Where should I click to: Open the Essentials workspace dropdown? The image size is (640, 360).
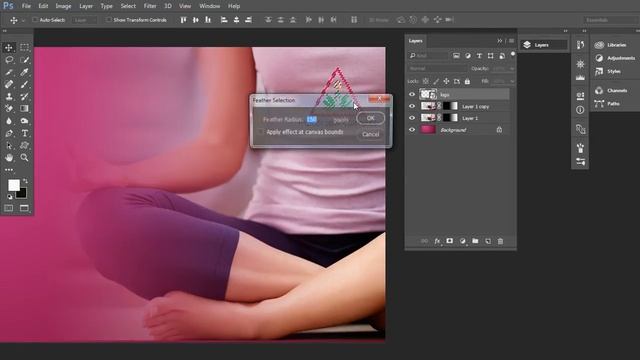point(611,20)
